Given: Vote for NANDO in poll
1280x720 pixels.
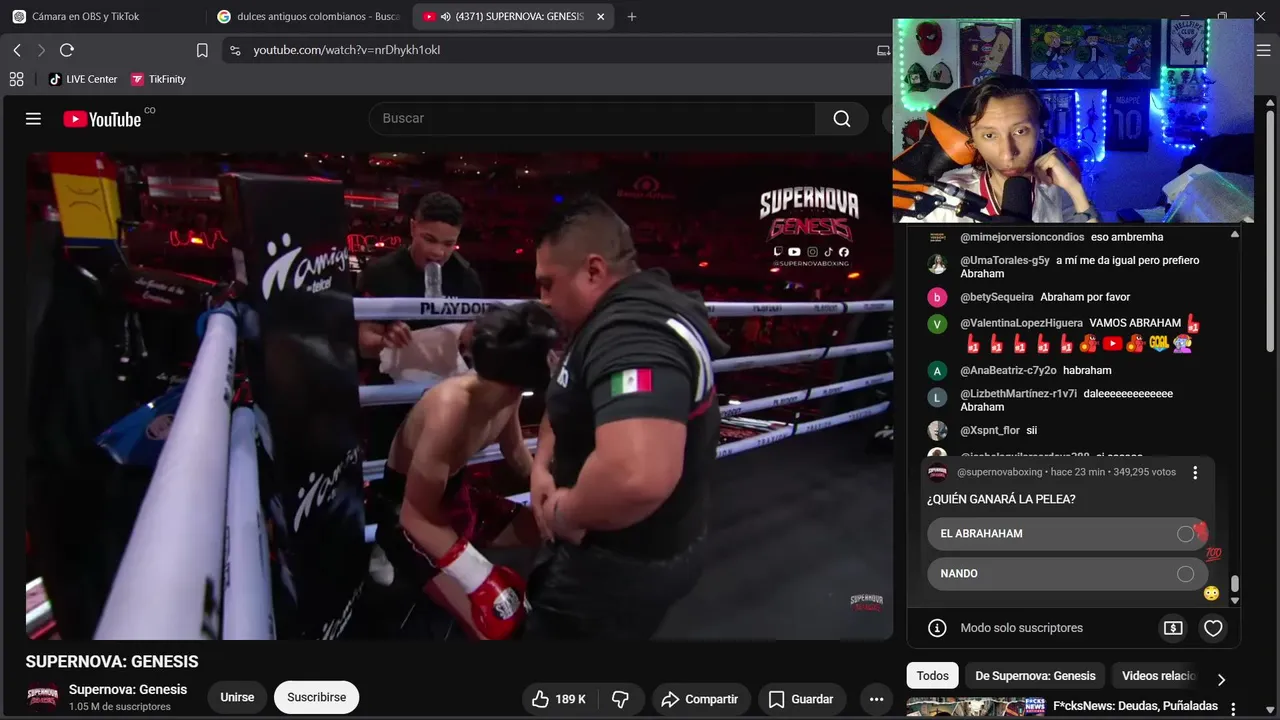Looking at the screenshot, I should pyautogui.click(x=1066, y=574).
